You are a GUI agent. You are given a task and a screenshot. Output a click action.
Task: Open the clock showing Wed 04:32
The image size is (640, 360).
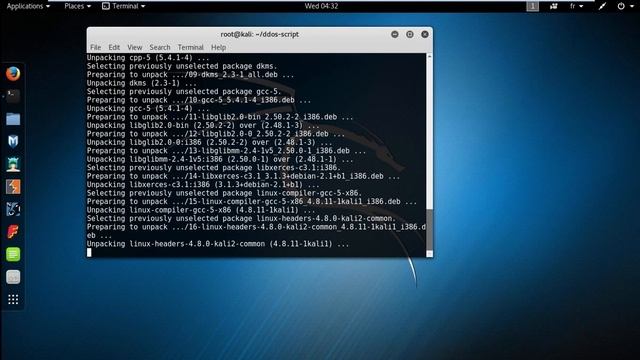(x=321, y=6)
